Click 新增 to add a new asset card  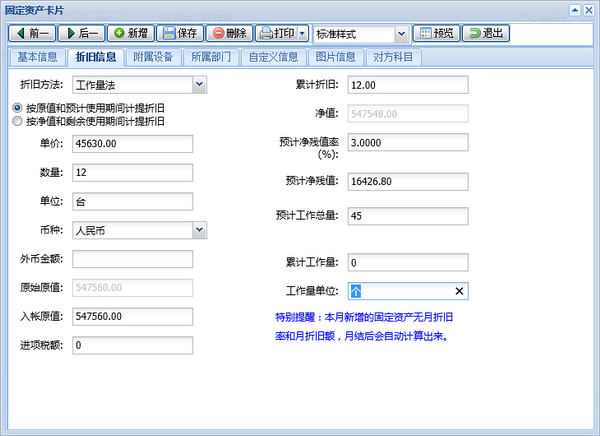click(131, 33)
